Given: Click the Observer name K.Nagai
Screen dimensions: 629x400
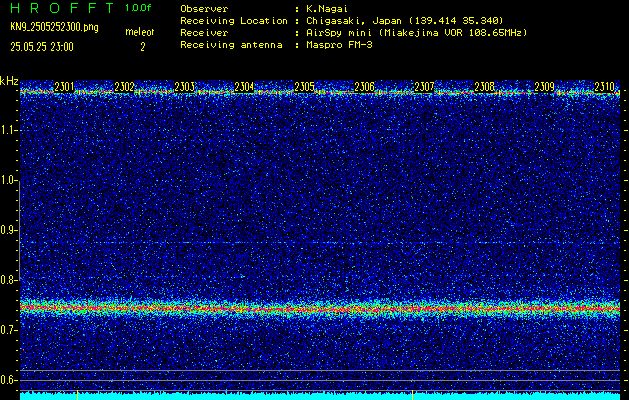Looking at the screenshot, I should 327,8.
